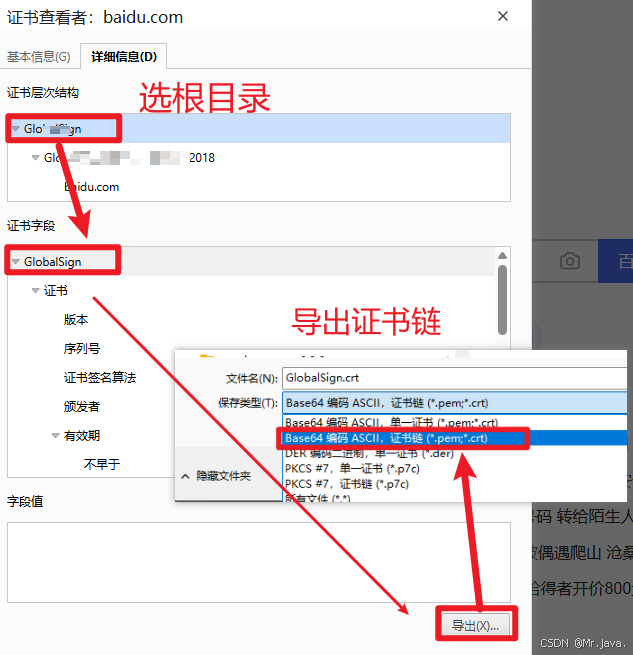
Task: Select the 版本 field
Action: (76, 320)
